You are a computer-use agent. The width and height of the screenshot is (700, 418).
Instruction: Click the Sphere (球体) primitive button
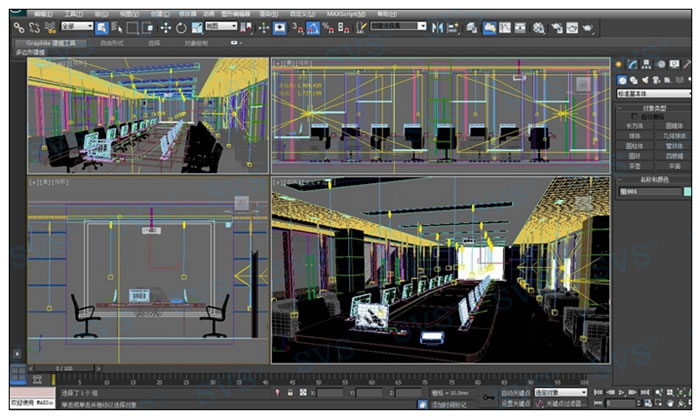[635, 136]
